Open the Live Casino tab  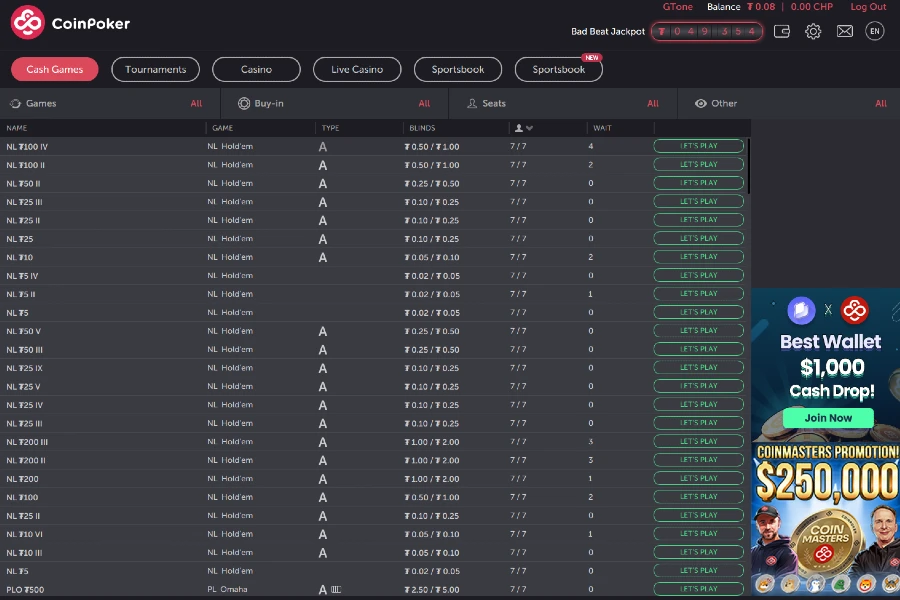pos(357,69)
